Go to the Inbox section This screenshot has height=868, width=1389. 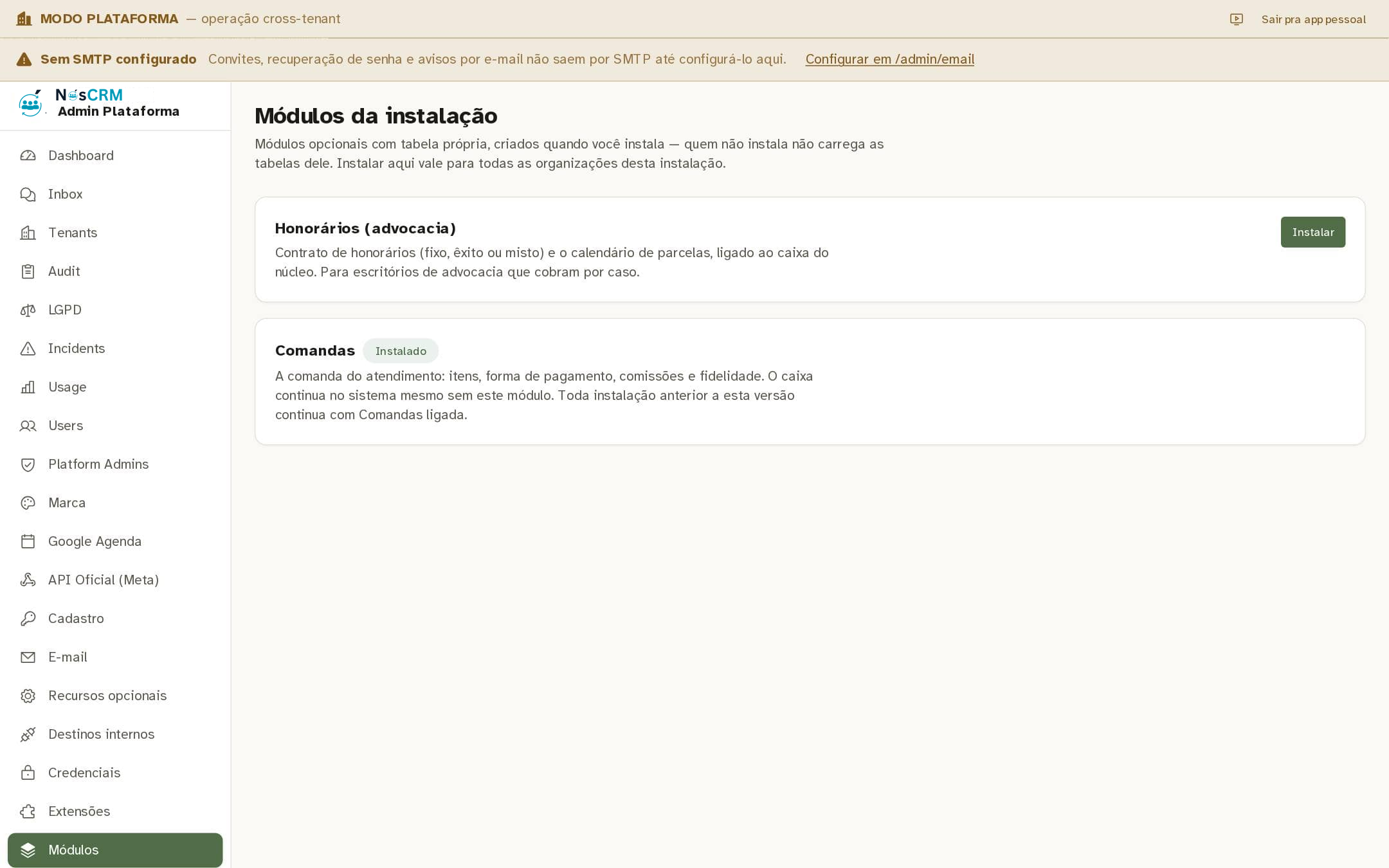[x=115, y=194]
